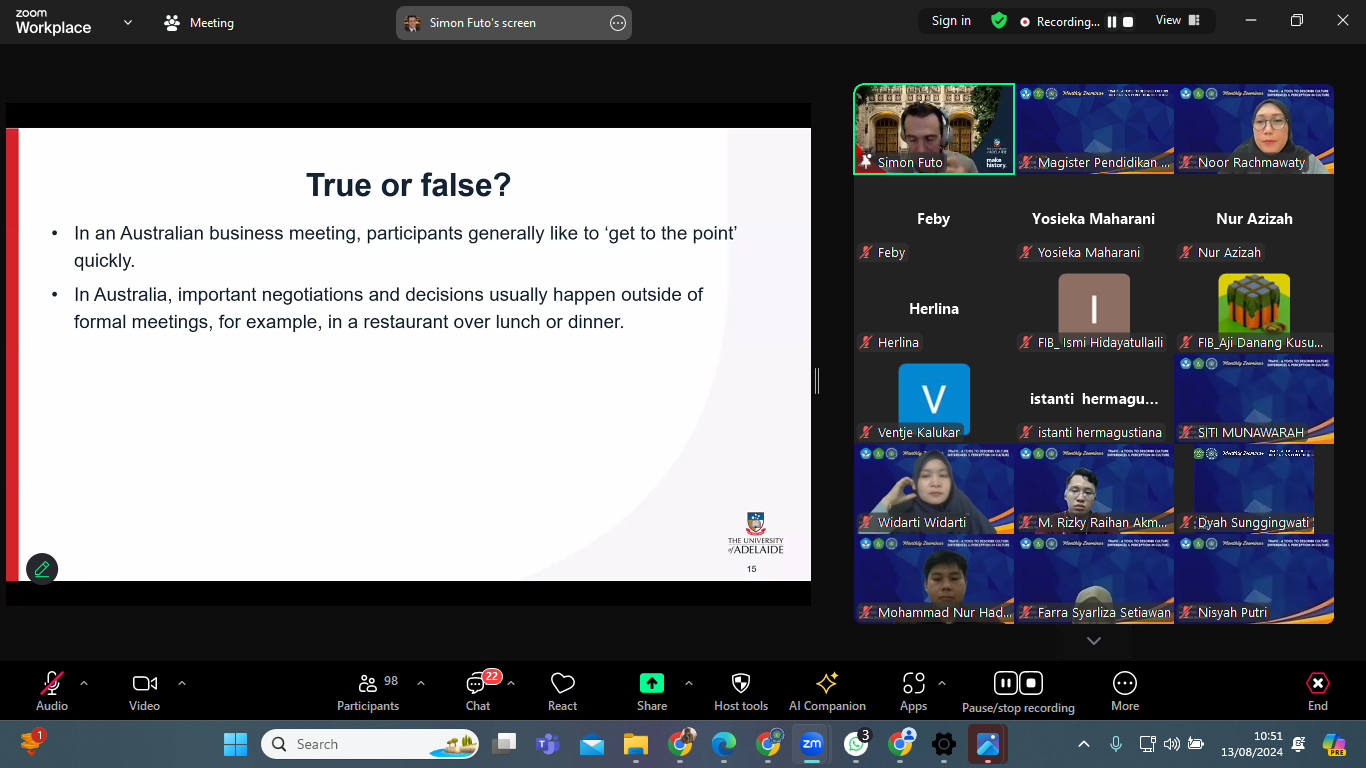The height and width of the screenshot is (768, 1366).
Task: Select the annotation pencil on the shared slide
Action: [x=41, y=568]
